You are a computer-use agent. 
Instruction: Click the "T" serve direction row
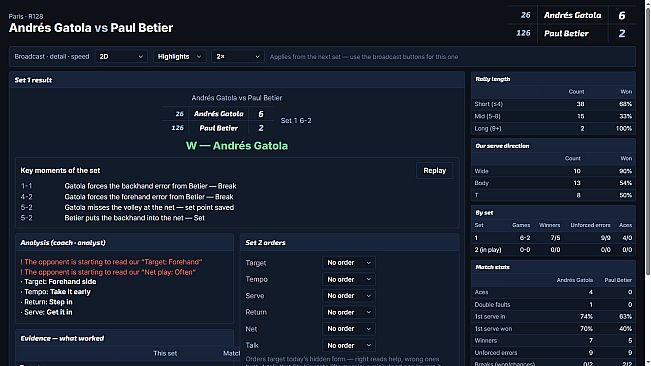[x=553, y=195]
